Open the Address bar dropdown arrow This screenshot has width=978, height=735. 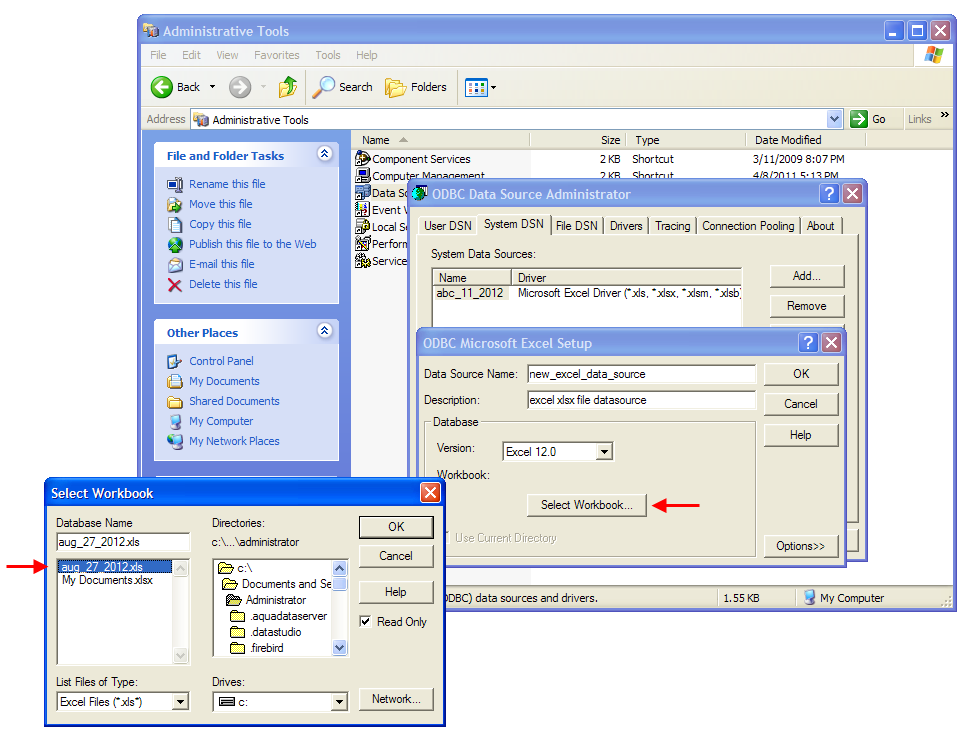835,119
